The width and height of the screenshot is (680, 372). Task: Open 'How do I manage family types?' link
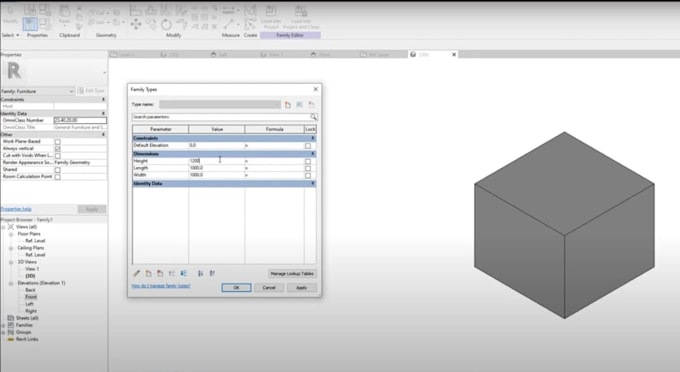(161, 286)
